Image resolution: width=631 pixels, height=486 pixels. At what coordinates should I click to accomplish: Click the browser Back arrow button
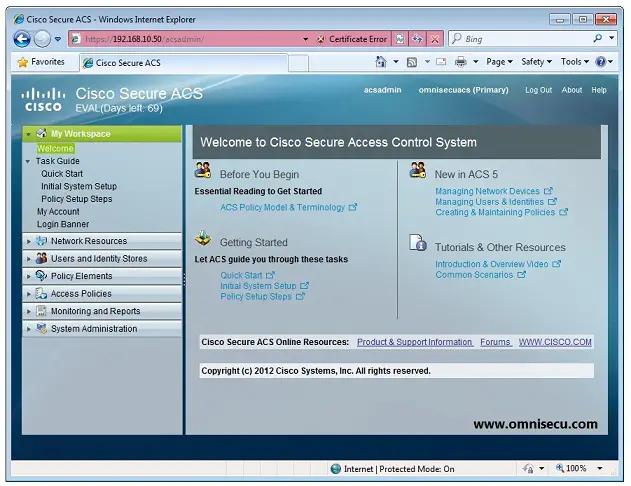pos(22,39)
